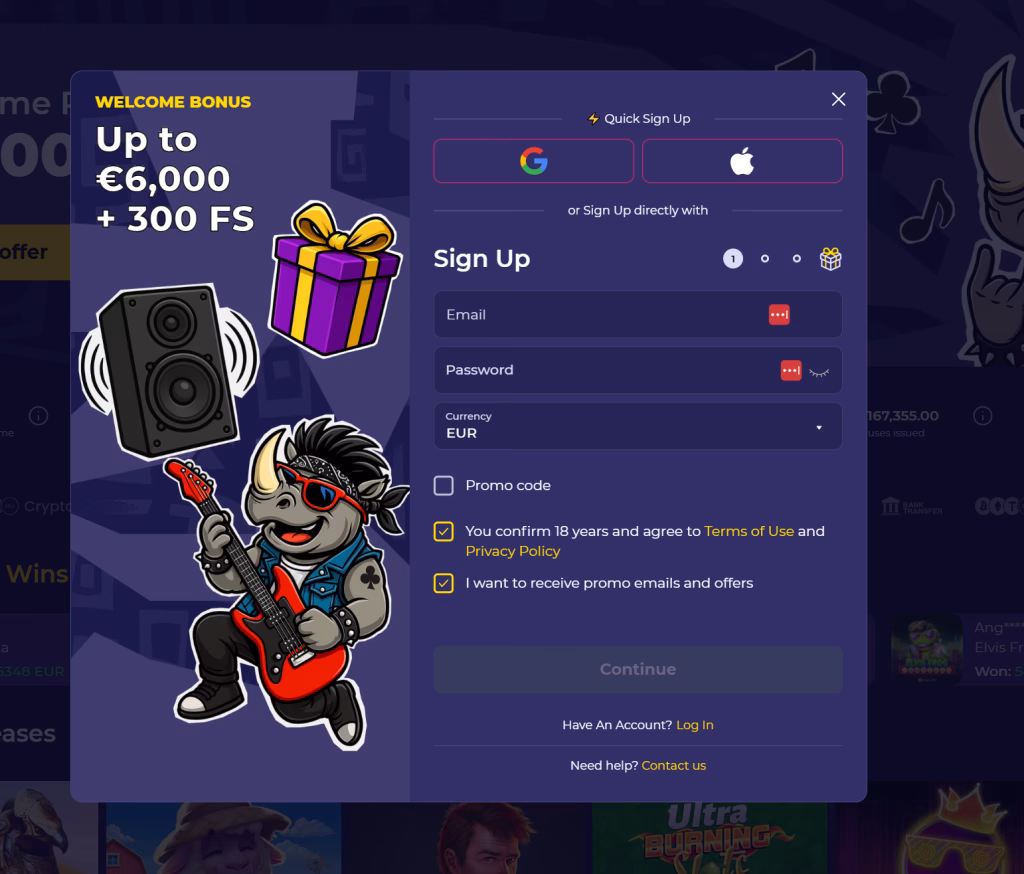The image size is (1024, 874).
Task: Click the step 1 circle indicator
Action: [x=733, y=259]
